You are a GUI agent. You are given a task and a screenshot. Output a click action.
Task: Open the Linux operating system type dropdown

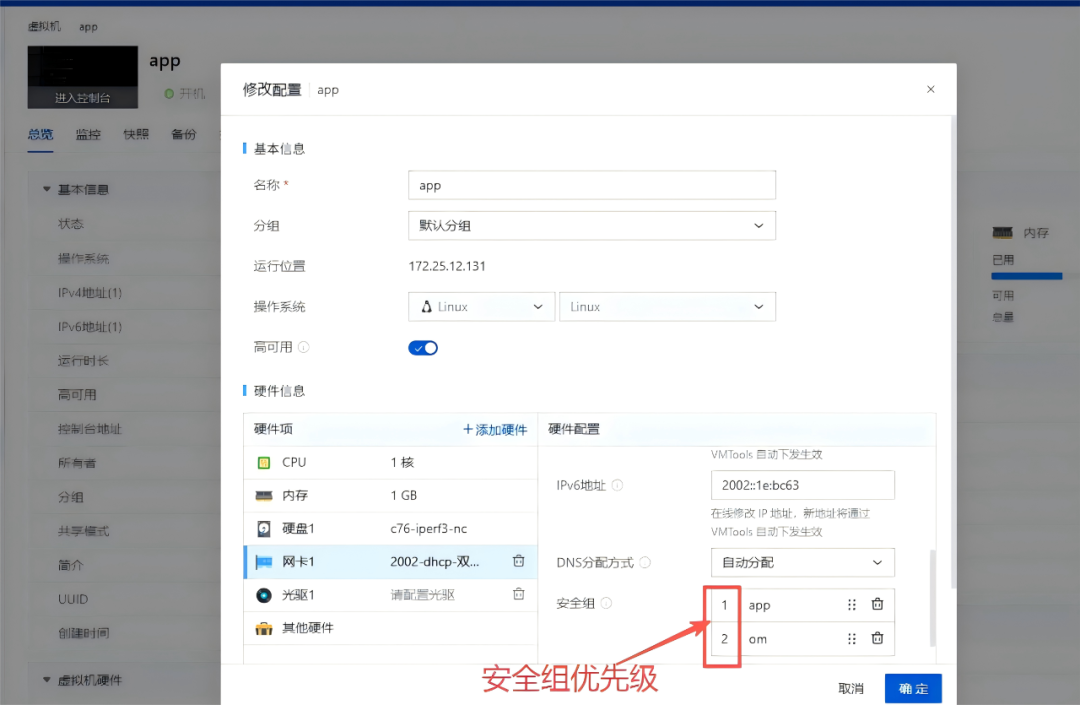(x=481, y=306)
